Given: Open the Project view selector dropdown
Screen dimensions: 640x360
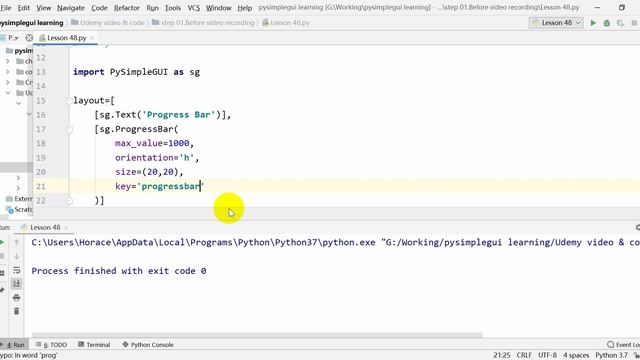Looking at the screenshot, I should 13,38.
